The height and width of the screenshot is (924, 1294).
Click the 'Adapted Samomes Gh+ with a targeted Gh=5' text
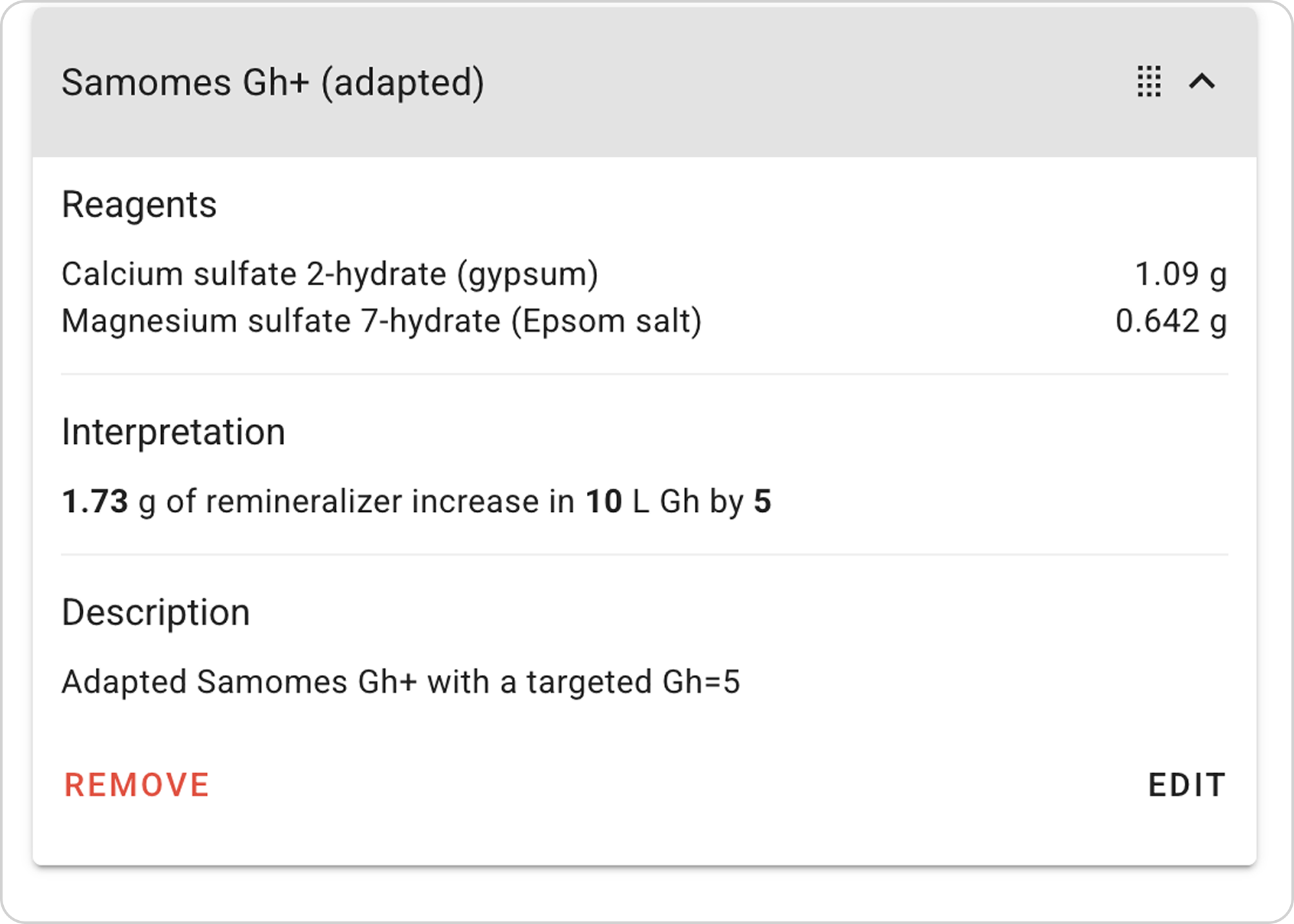400,682
